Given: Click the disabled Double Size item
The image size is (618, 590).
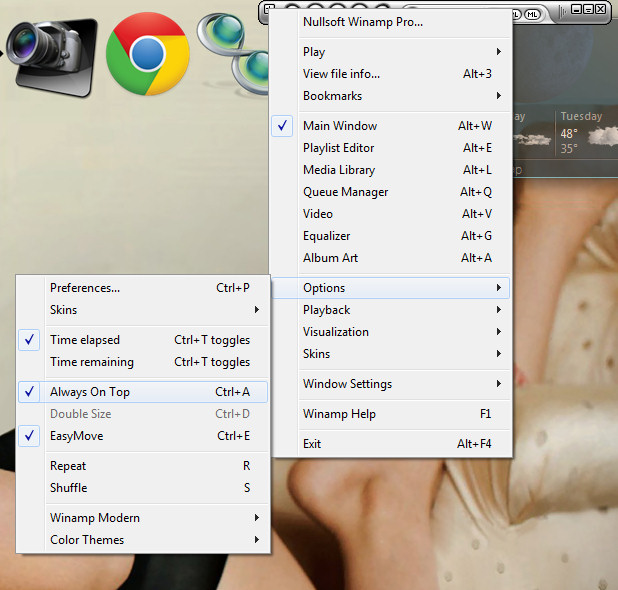Looking at the screenshot, I should (x=143, y=414).
